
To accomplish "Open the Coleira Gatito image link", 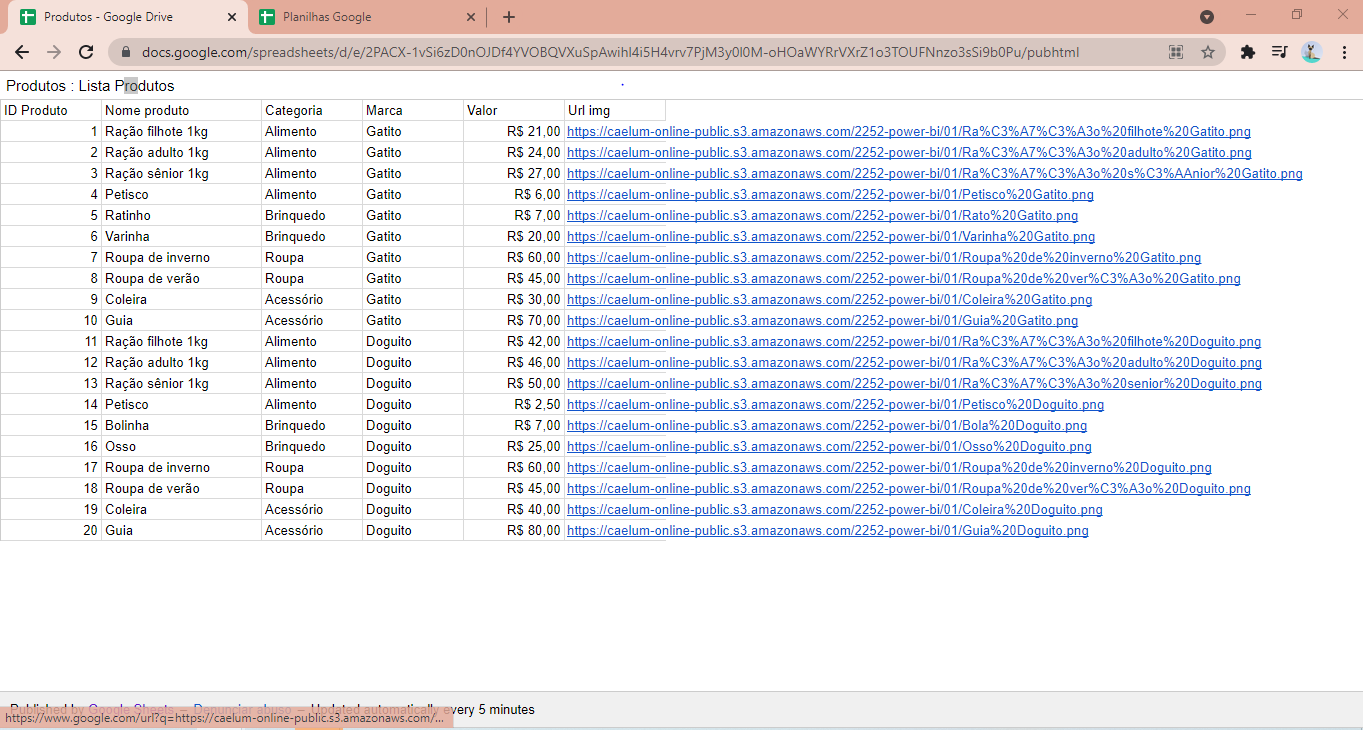I will click(x=829, y=299).
